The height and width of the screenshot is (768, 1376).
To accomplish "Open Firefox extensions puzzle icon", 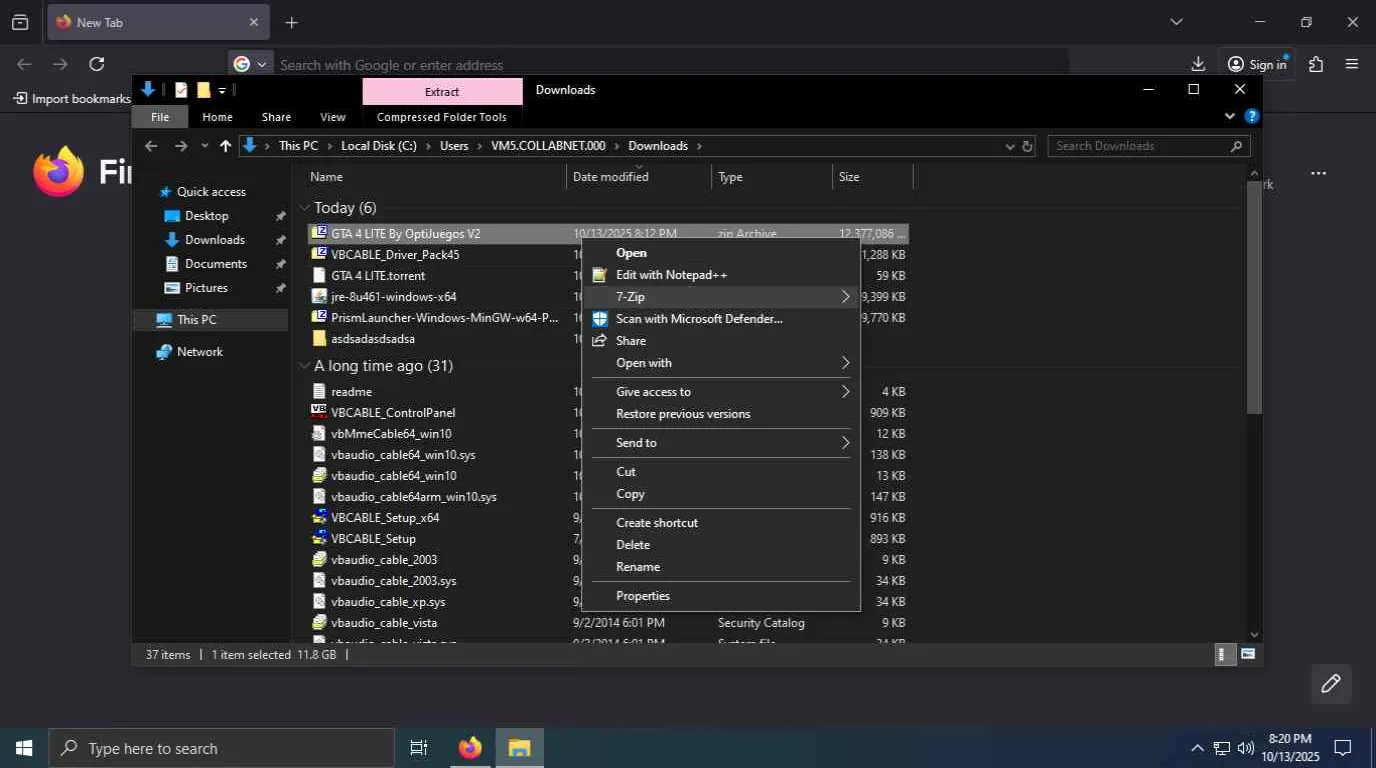I will point(1316,64).
